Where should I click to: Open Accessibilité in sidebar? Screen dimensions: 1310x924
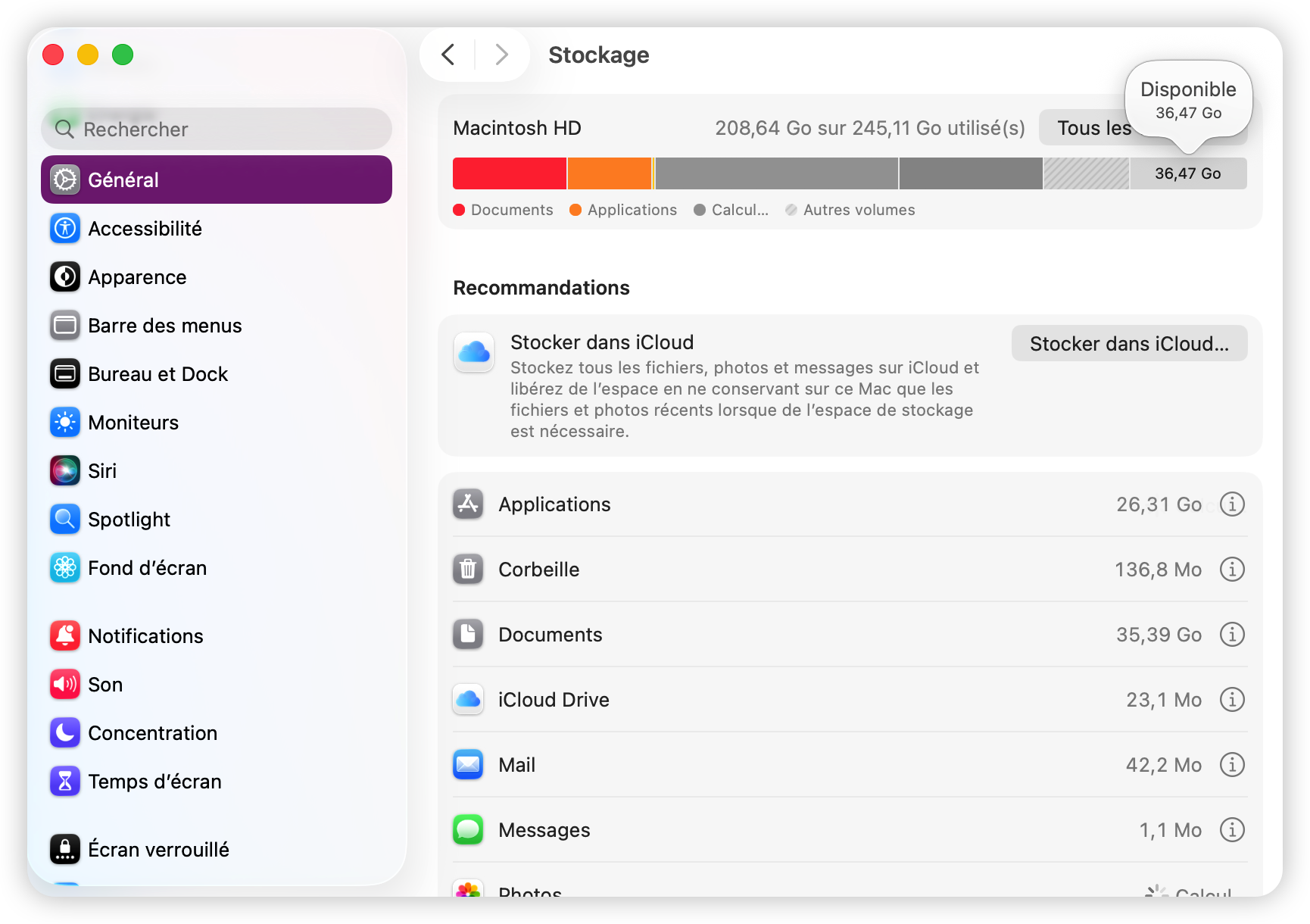tap(217, 228)
